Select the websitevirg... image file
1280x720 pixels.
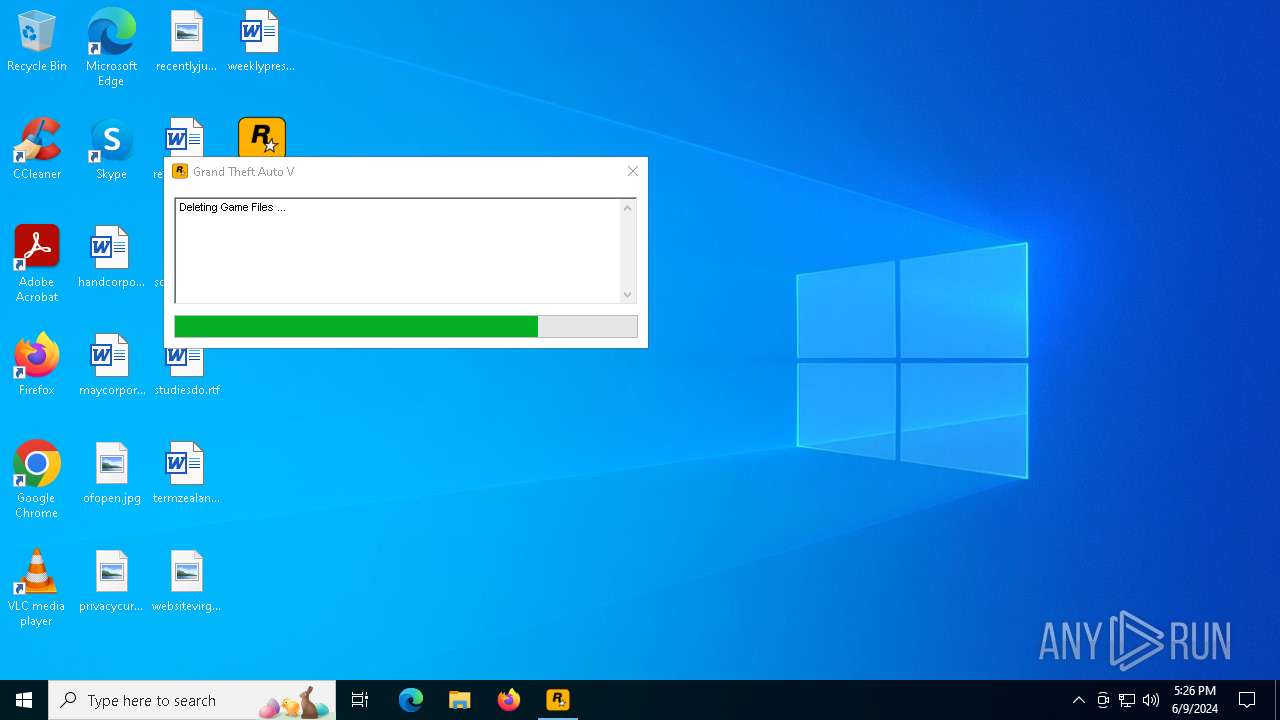point(186,582)
